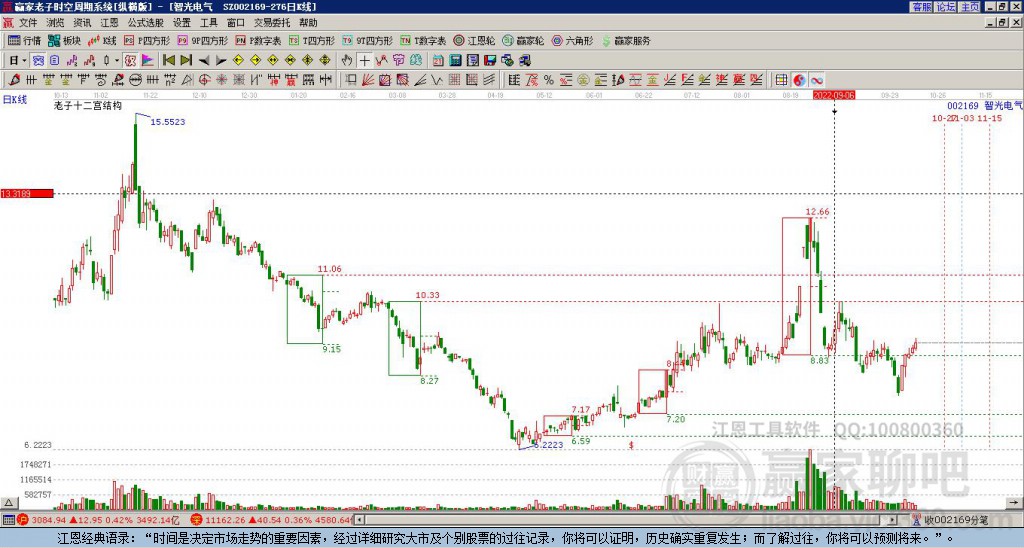
Task: Click the 客服 customer service link
Action: click(921, 7)
